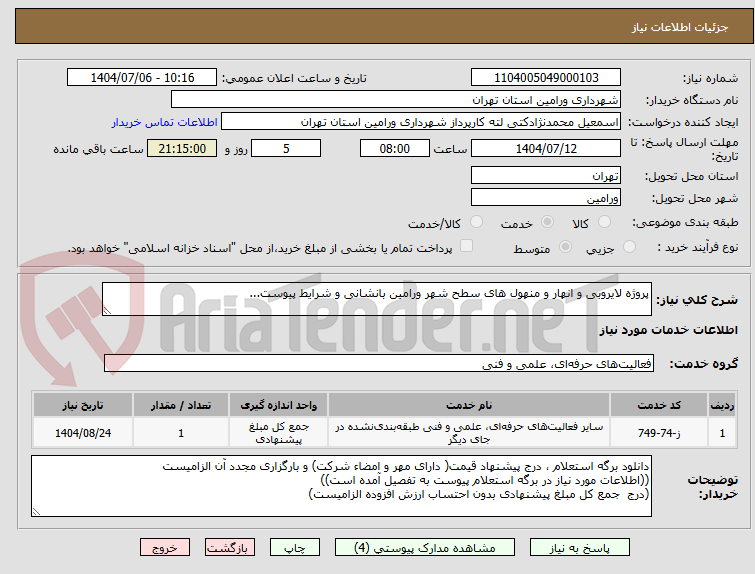The height and width of the screenshot is (574, 755).
Task: Click the توضیحات خریدار text area
Action: tap(341, 486)
